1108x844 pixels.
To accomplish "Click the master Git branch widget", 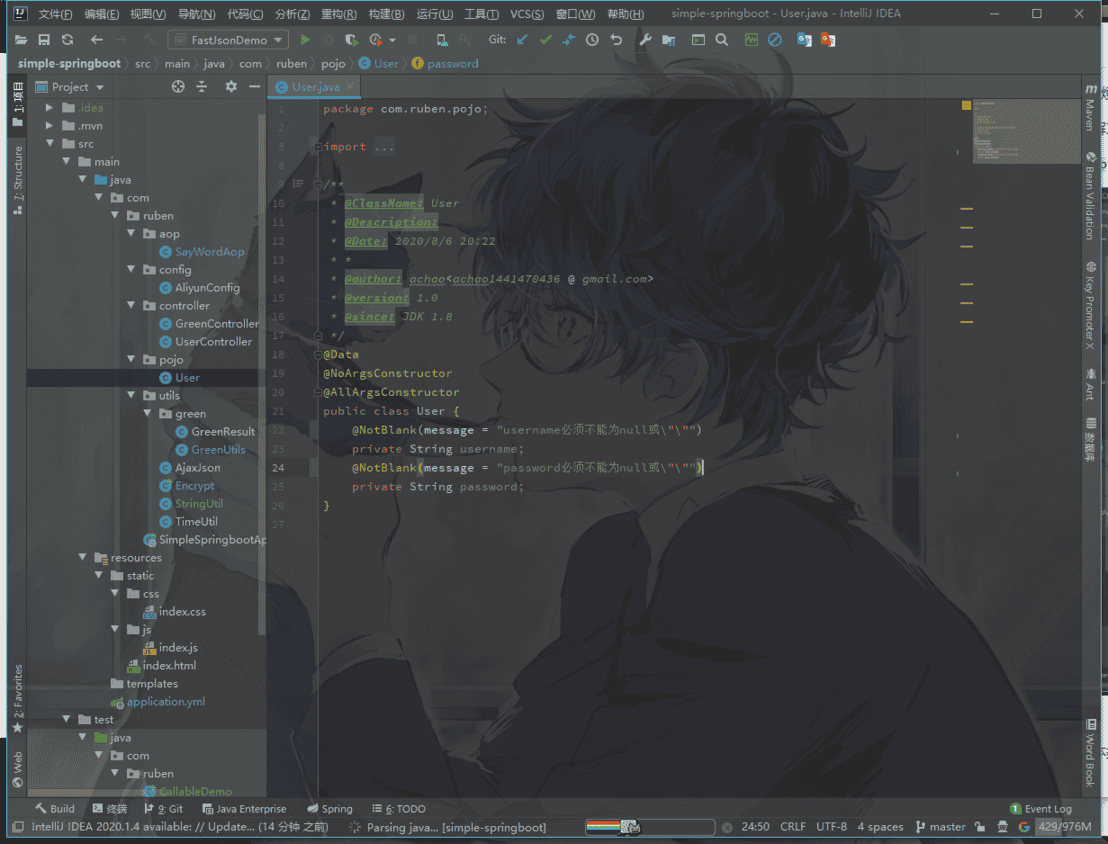I will (x=939, y=827).
